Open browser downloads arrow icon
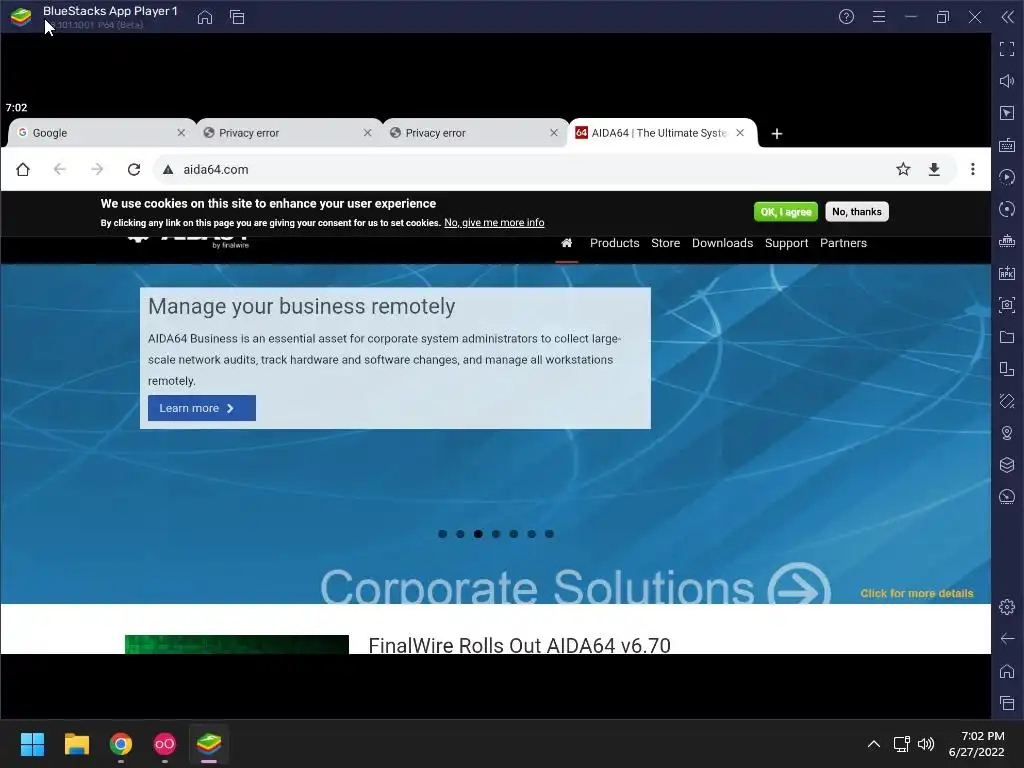This screenshot has width=1024, height=768. [x=935, y=170]
